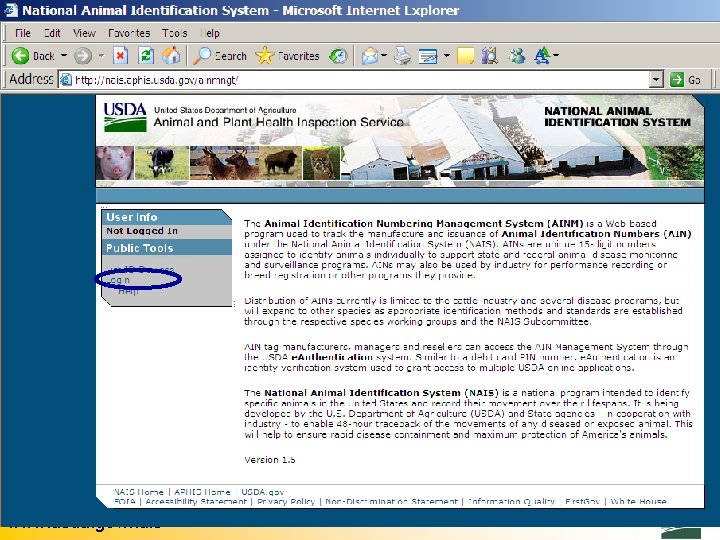The image size is (720, 540).
Task: Click the Help link under Public Tools
Action: [128, 291]
